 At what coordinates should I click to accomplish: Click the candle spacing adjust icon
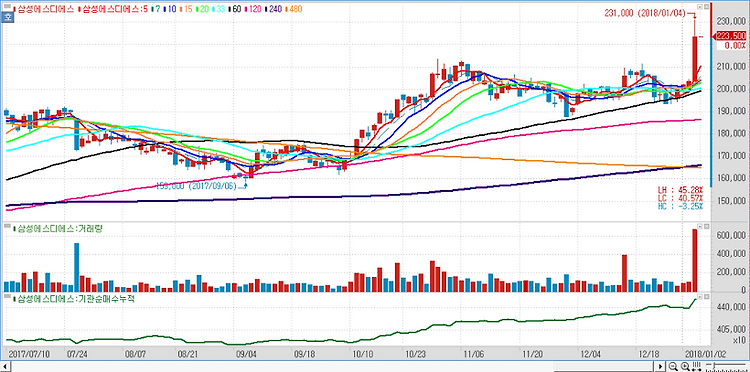coord(696,366)
